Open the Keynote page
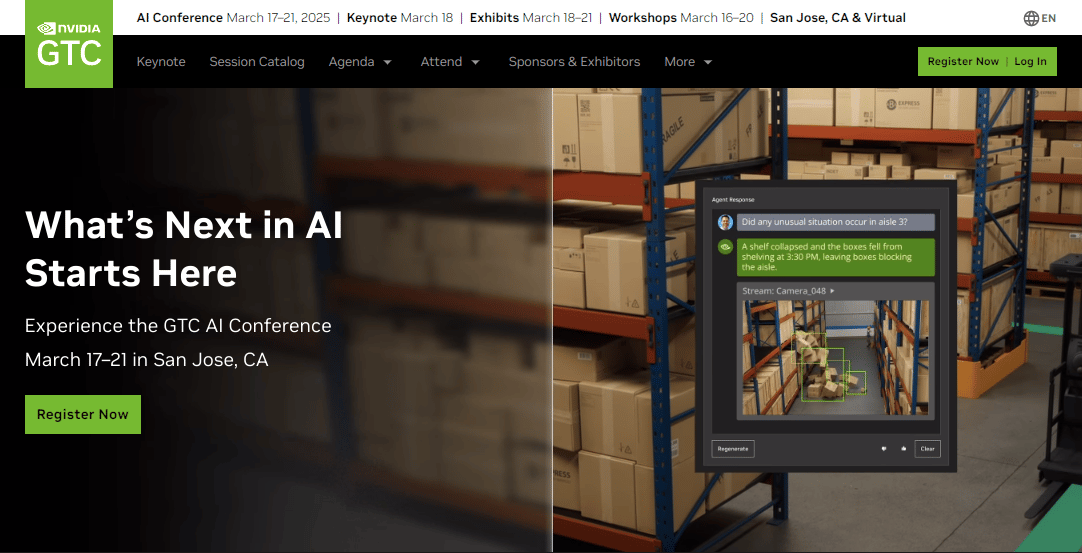This screenshot has width=1082, height=553. (x=161, y=62)
